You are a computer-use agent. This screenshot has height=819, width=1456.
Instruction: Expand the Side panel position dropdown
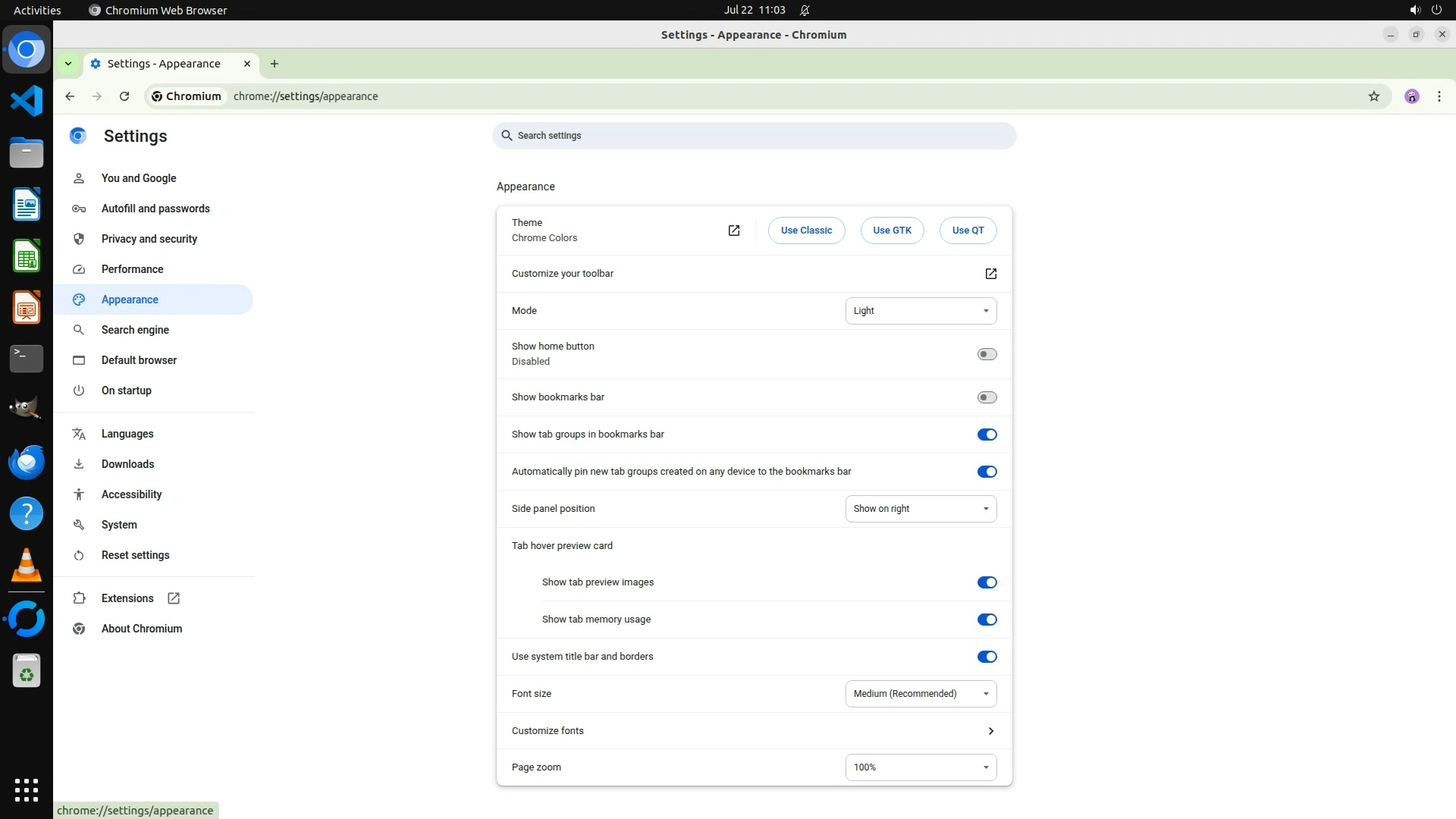point(920,509)
